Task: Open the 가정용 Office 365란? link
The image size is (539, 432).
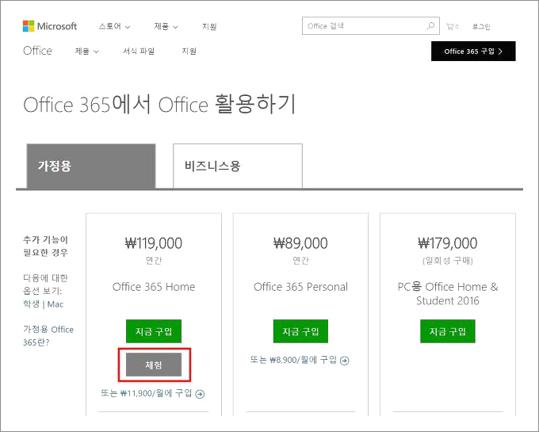Action: (x=48, y=336)
